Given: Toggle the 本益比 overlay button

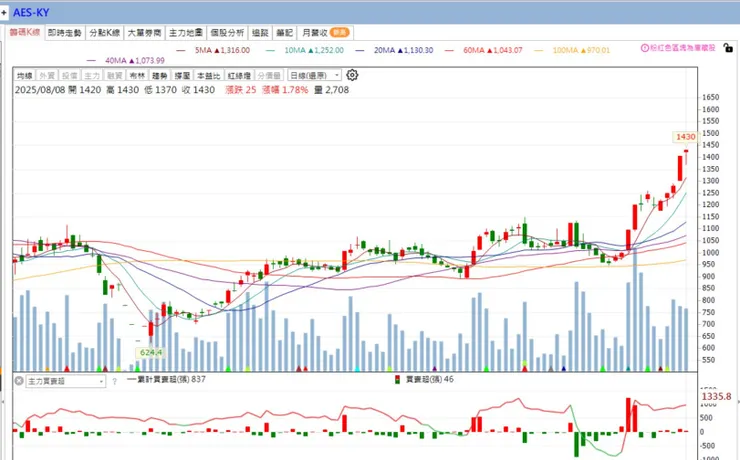Looking at the screenshot, I should [209, 75].
